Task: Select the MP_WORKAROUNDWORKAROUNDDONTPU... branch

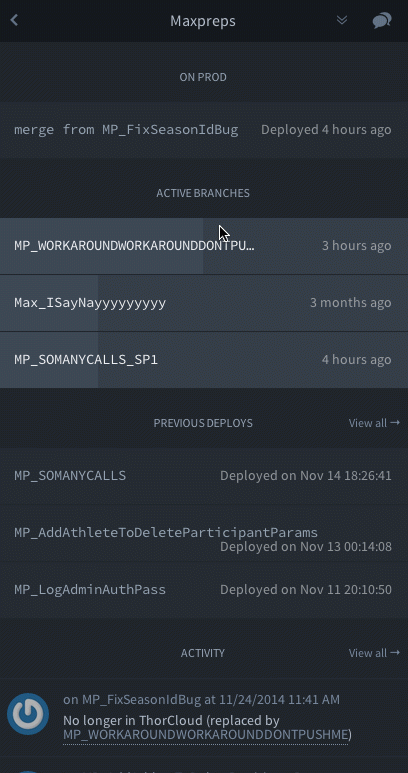Action: (x=204, y=246)
